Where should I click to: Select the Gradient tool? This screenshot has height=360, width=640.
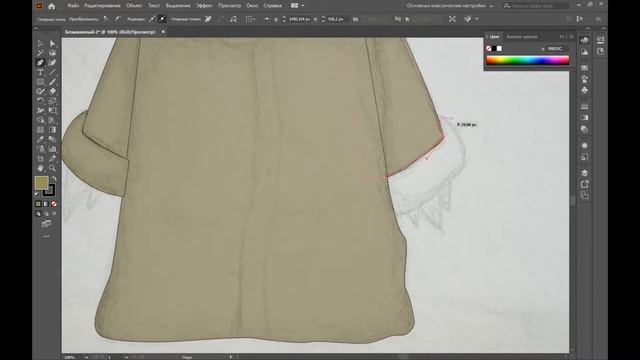52,130
